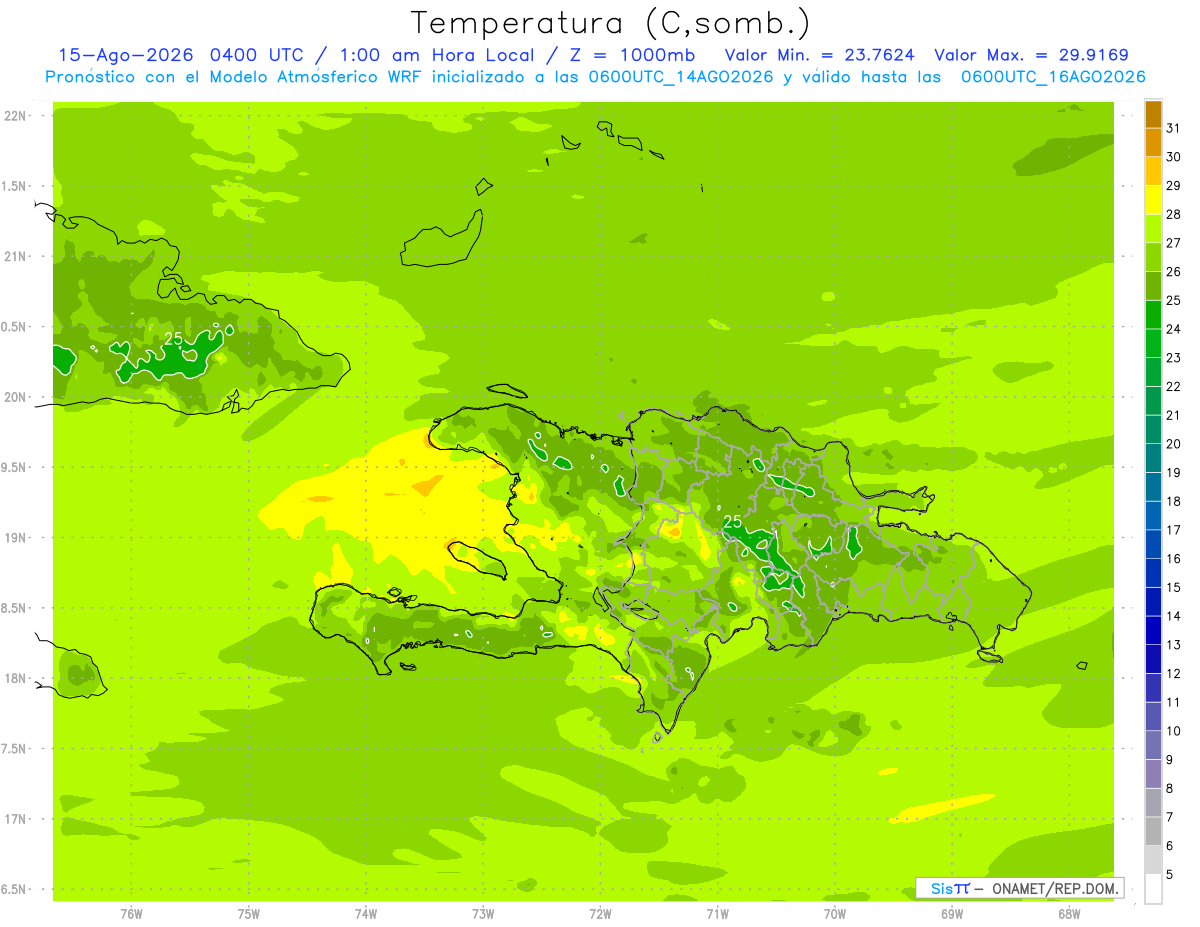Click the 73W longitude label
1200x927 pixels.
[x=483, y=914]
